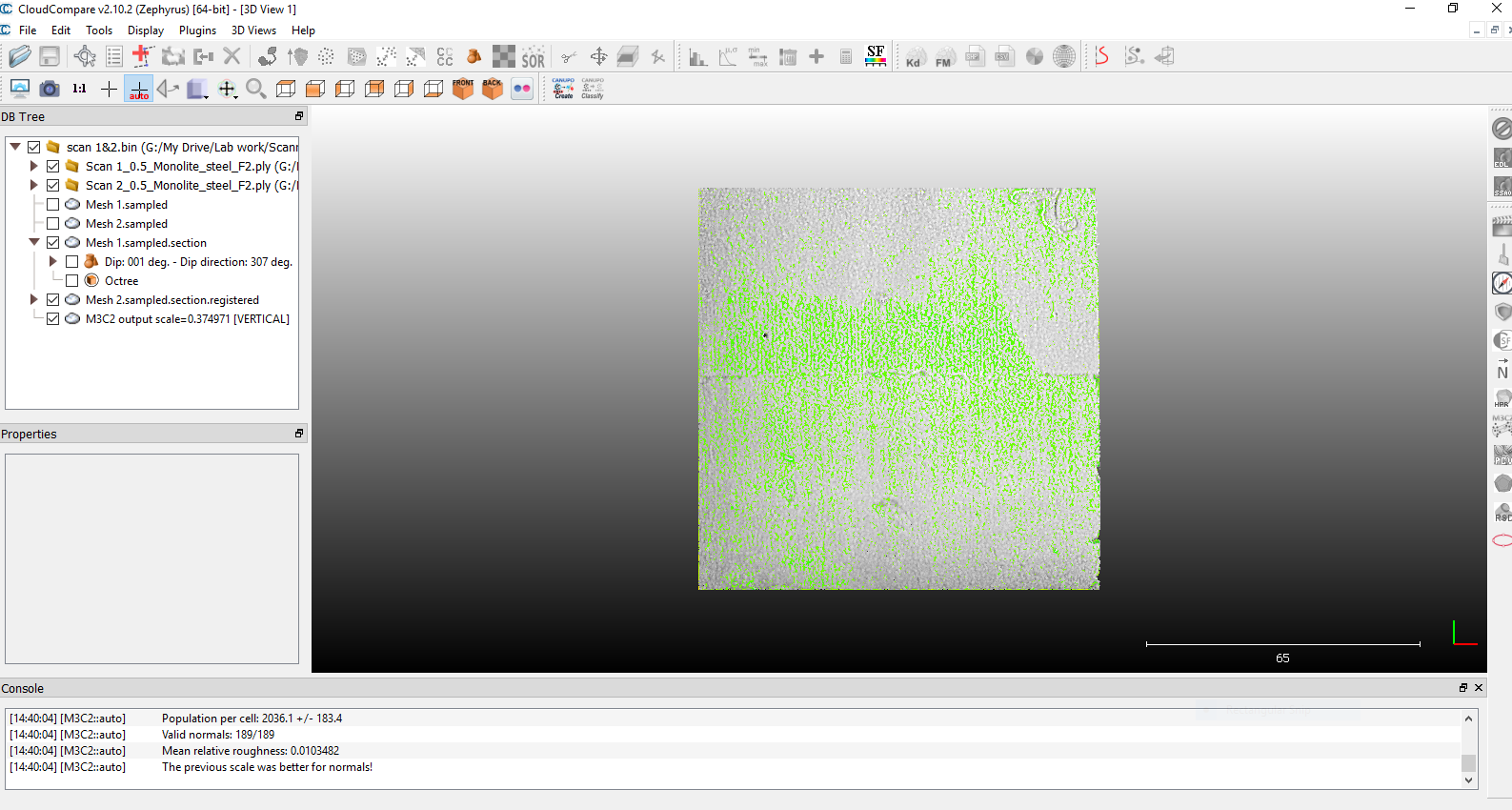Open the view-mode cube dropdown arrow
The width and height of the screenshot is (1512, 810).
[207, 96]
